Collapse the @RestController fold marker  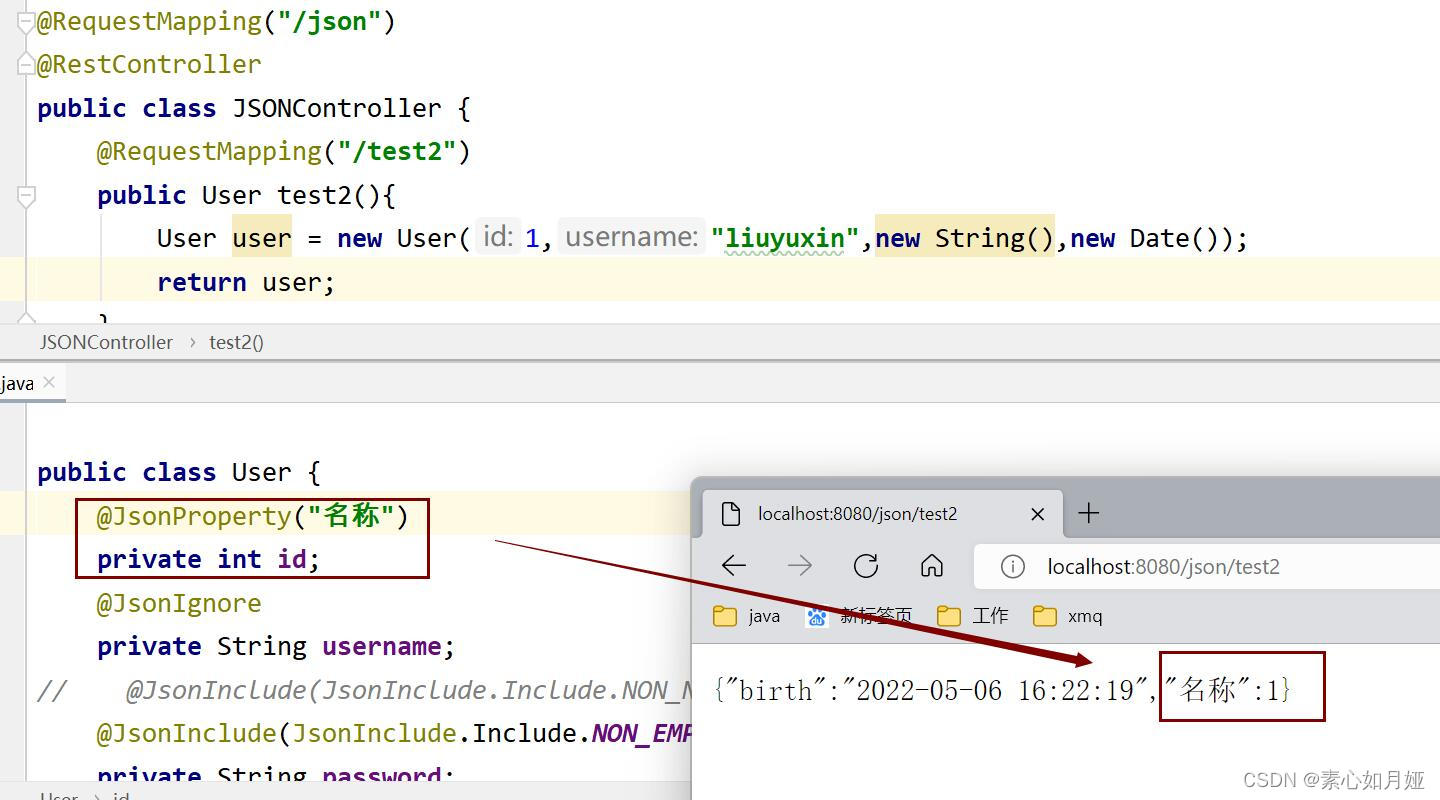coord(27,65)
